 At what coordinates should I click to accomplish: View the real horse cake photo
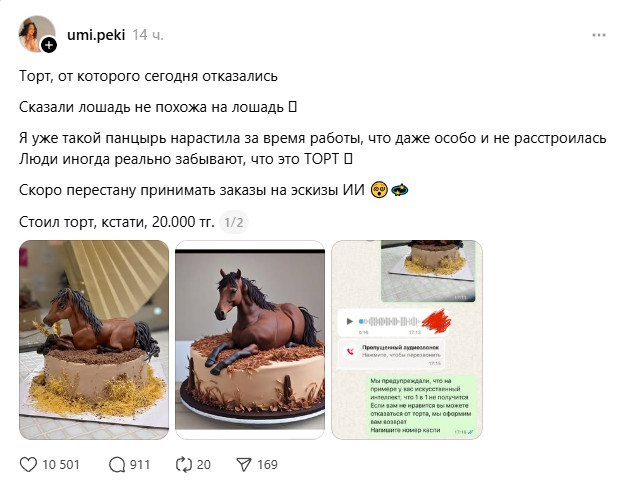click(x=94, y=339)
